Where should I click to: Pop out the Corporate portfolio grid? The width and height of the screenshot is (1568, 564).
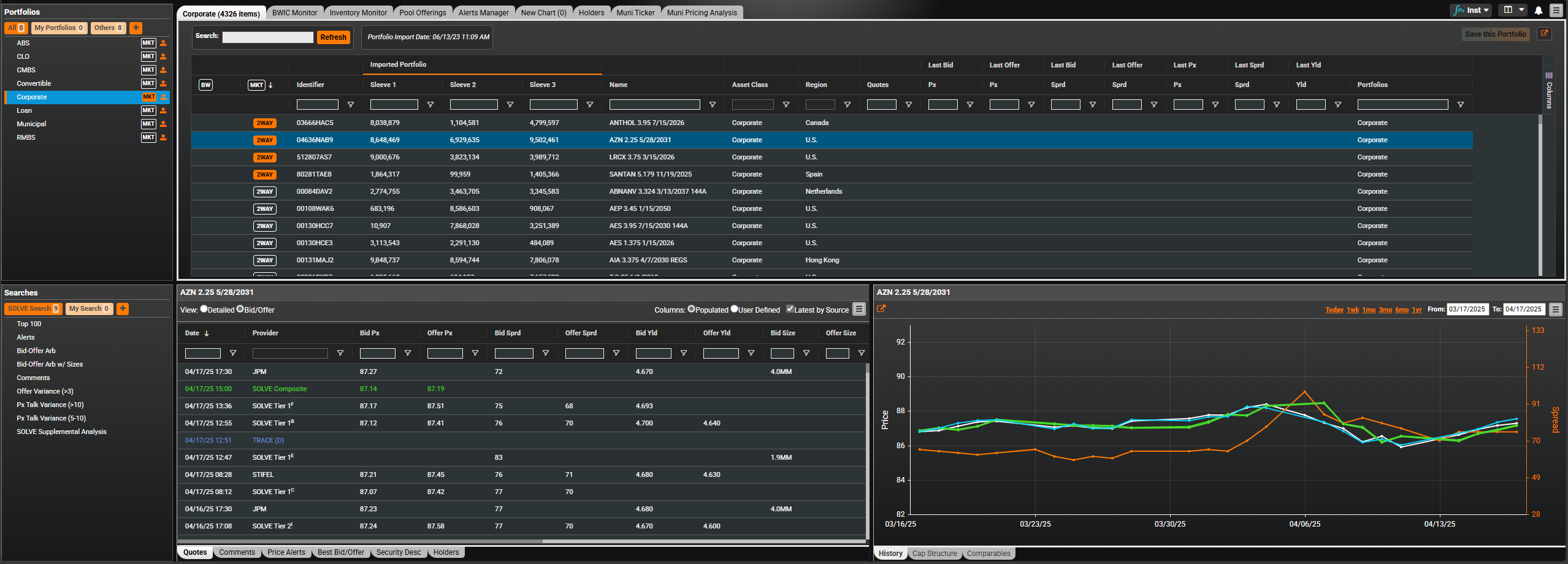point(1544,34)
